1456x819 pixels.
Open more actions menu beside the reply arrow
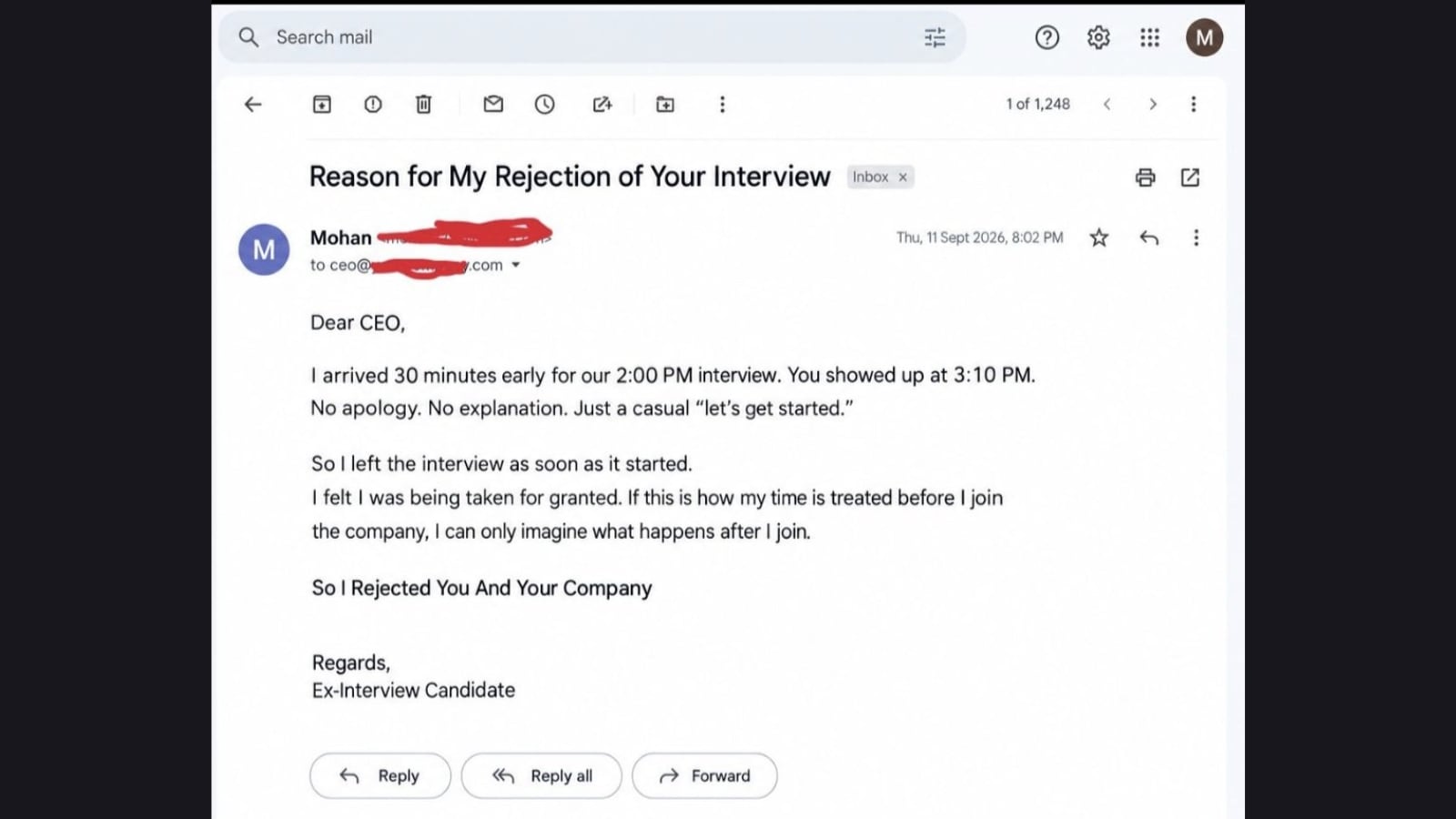coord(1196,238)
